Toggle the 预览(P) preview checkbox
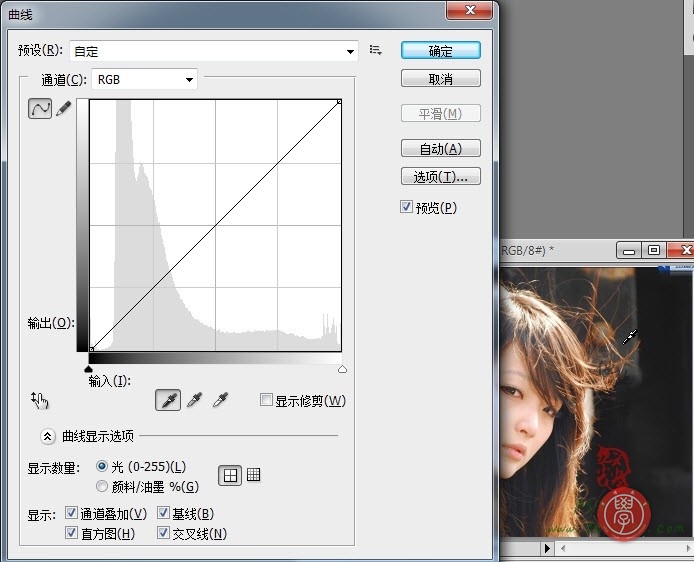Viewport: 694px width, 562px height. coord(406,207)
